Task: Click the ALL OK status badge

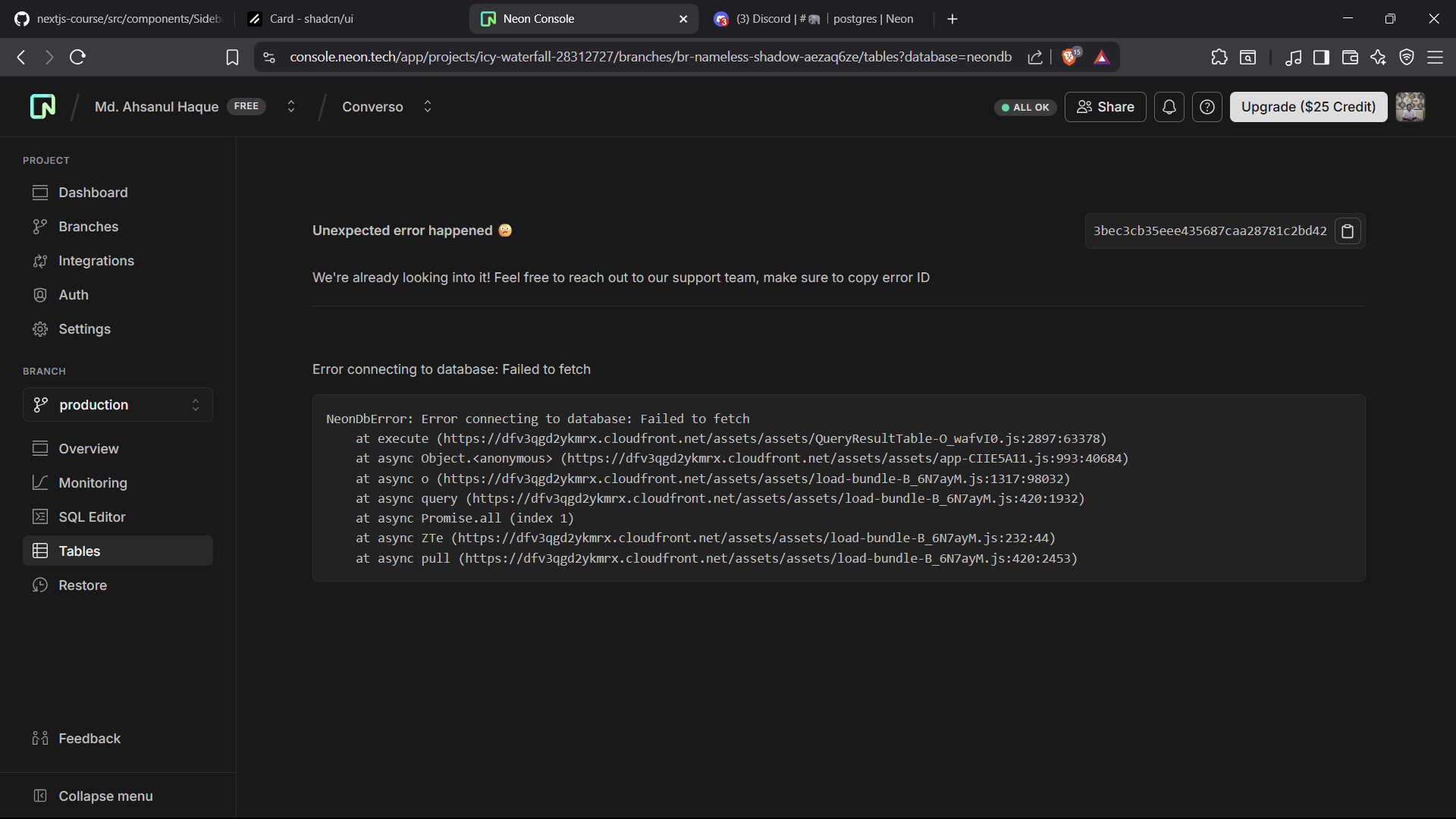Action: (x=1025, y=108)
